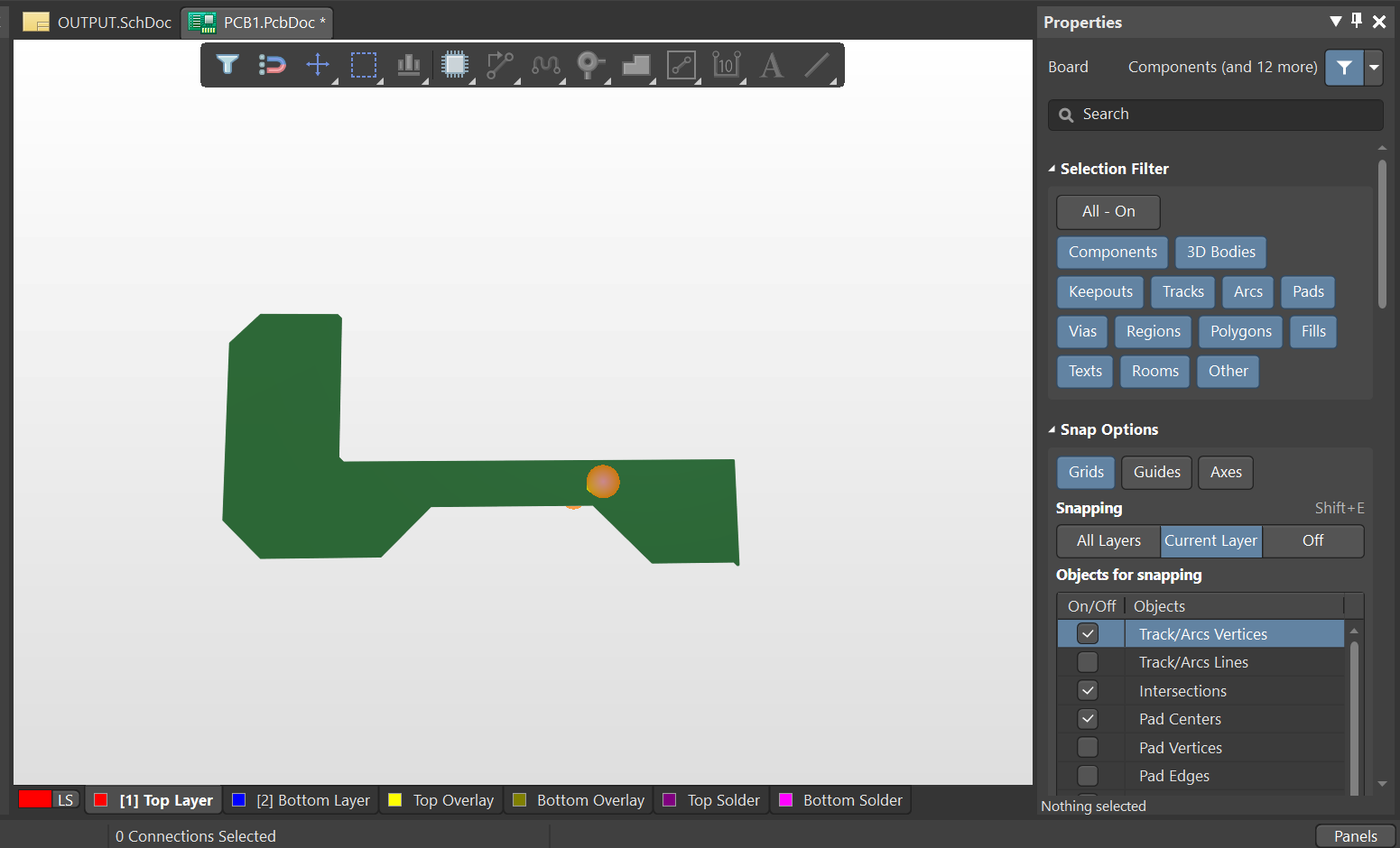
Task: Toggle Grids snapping option
Action: [x=1086, y=473]
